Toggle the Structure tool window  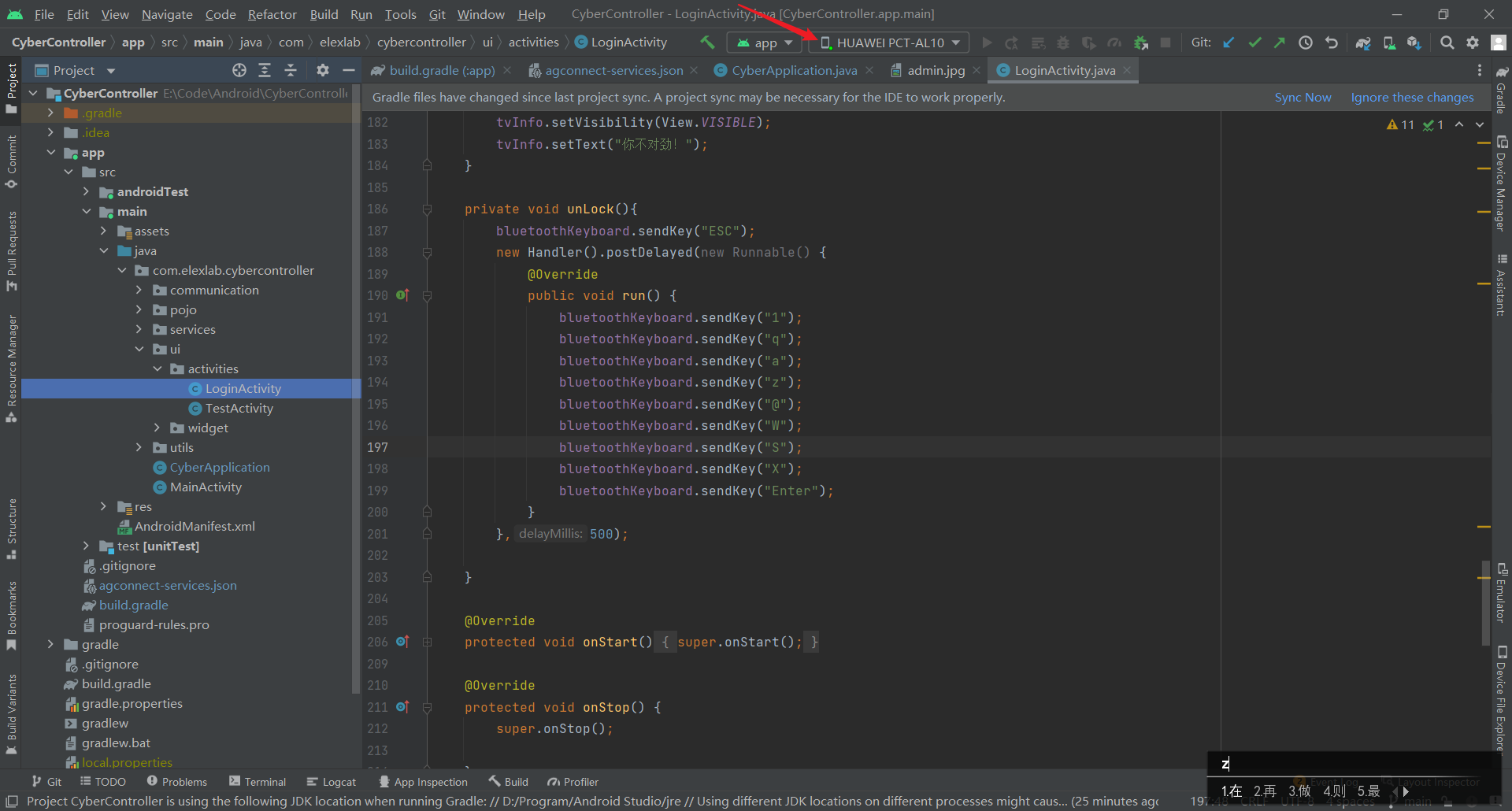click(x=11, y=528)
